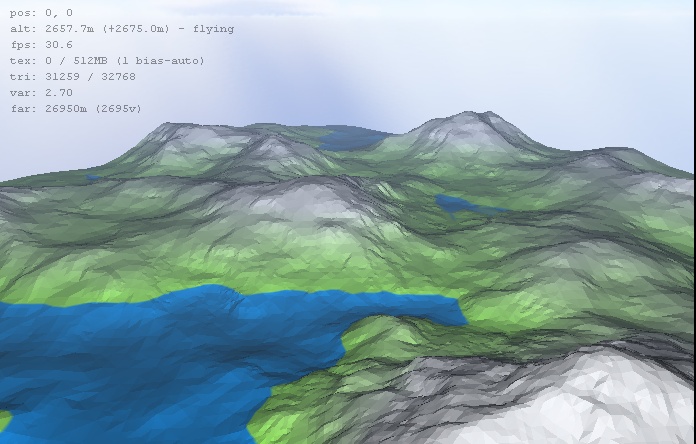Select the "var: 2.70" value line

point(41,93)
